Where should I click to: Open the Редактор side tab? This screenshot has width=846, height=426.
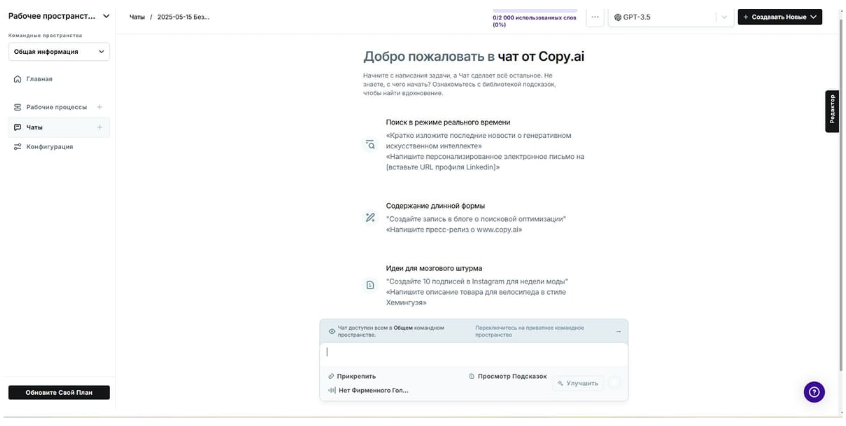(x=832, y=111)
